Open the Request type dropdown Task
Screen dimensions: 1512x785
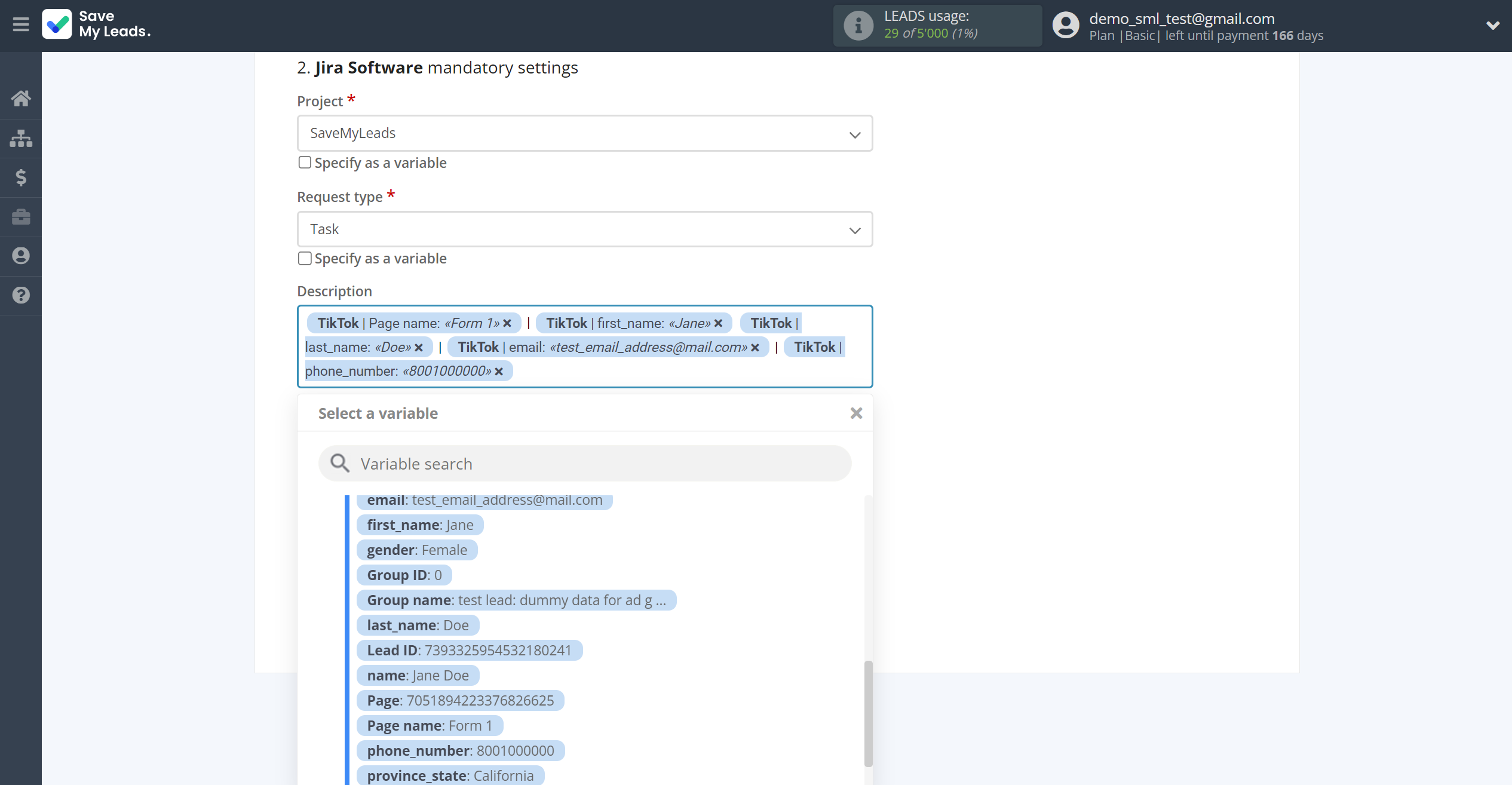pyautogui.click(x=585, y=229)
